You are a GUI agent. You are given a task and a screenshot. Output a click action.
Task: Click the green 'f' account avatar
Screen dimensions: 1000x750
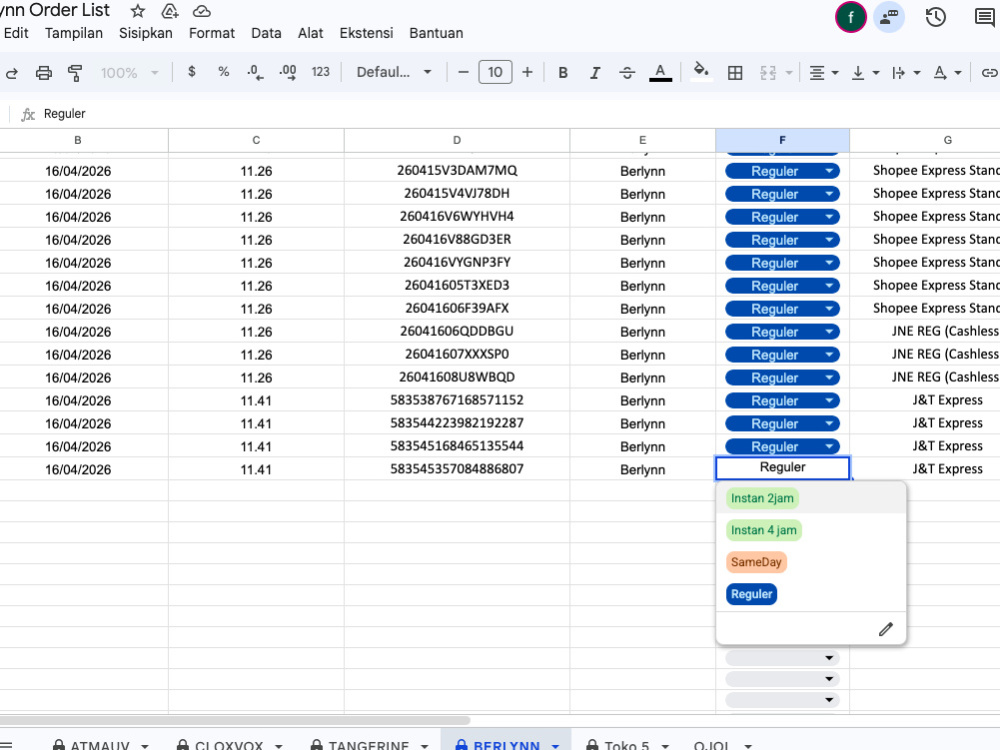click(850, 17)
